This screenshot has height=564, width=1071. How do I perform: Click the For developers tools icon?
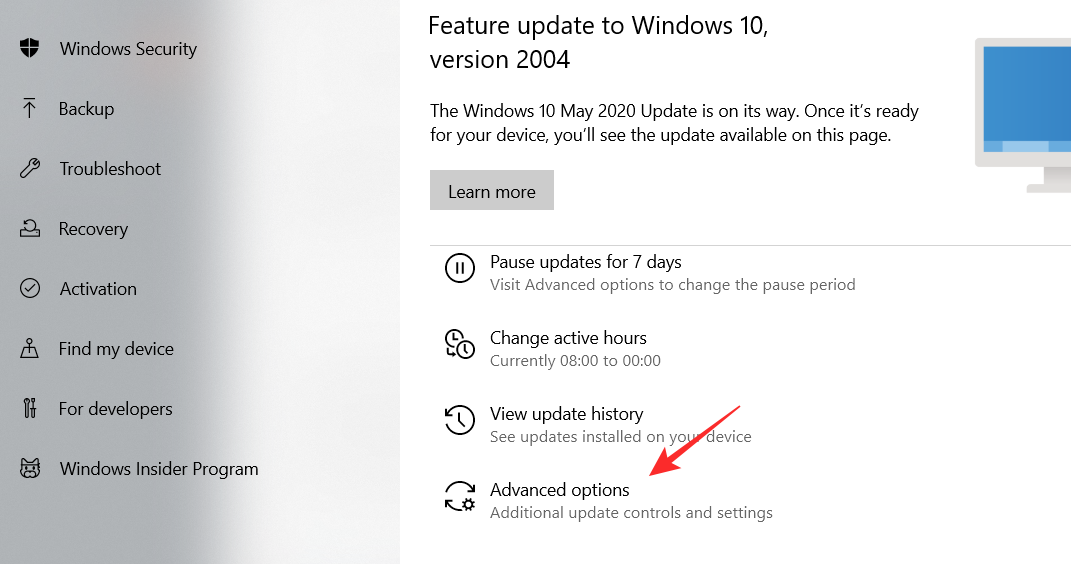[30, 408]
